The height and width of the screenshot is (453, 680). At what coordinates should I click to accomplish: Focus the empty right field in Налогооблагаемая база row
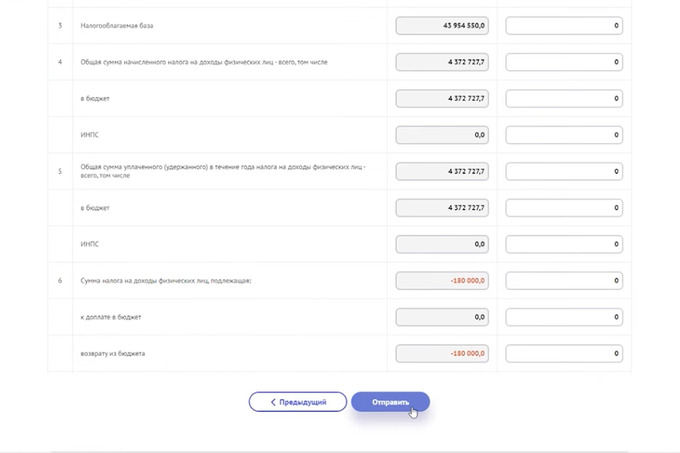tap(564, 26)
